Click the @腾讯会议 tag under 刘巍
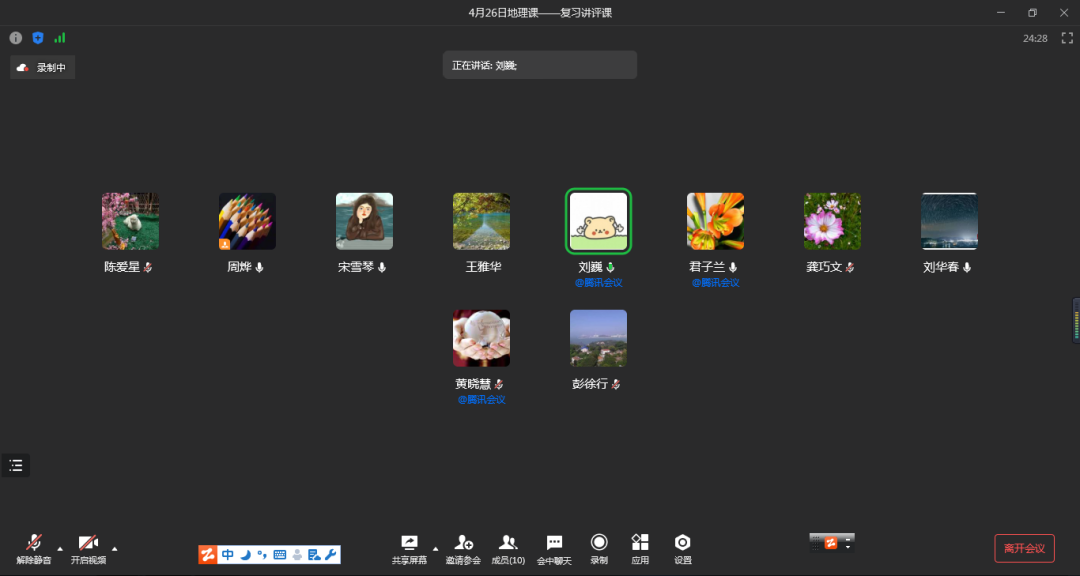1080x576 pixels. coord(599,282)
